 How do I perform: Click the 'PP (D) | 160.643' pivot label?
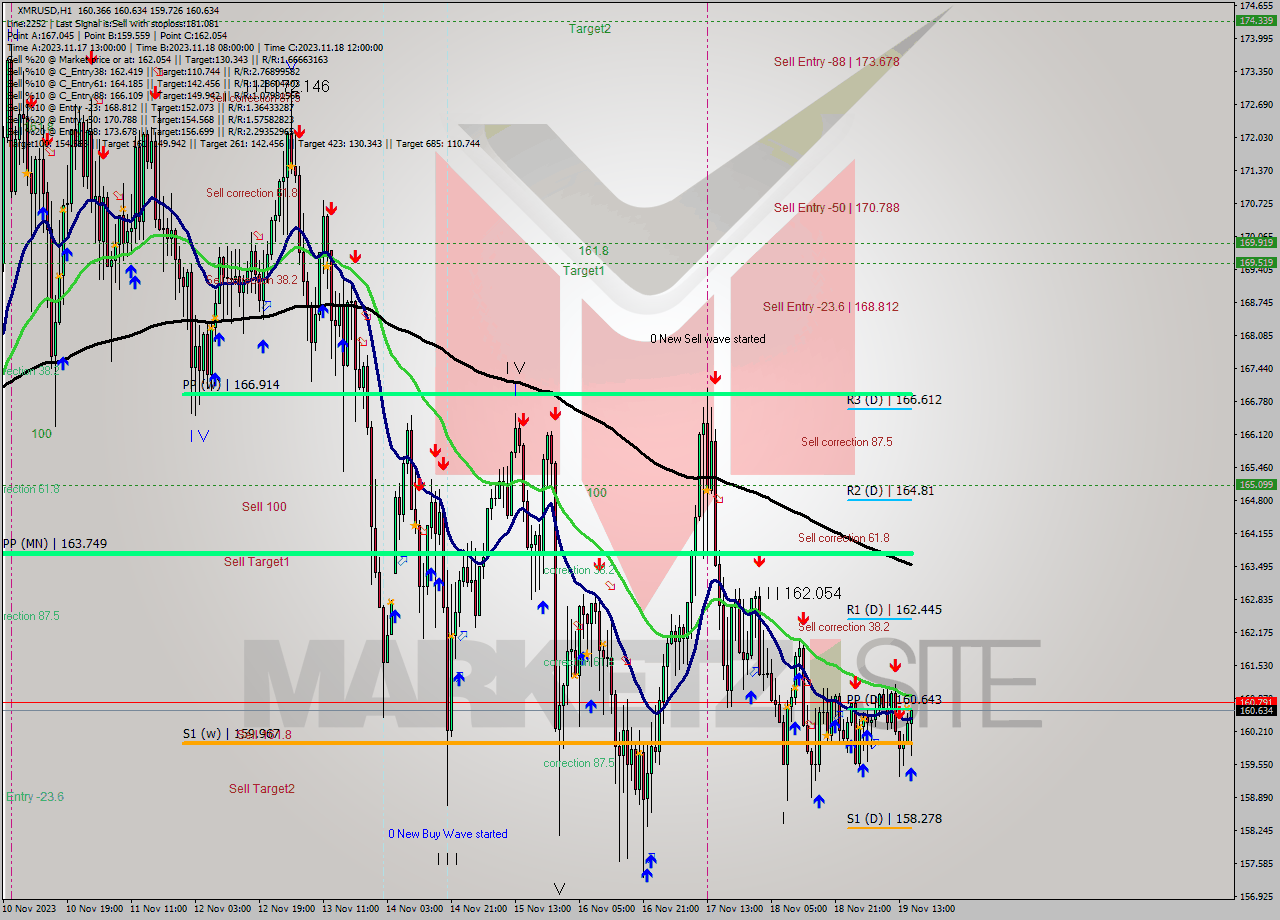(894, 700)
